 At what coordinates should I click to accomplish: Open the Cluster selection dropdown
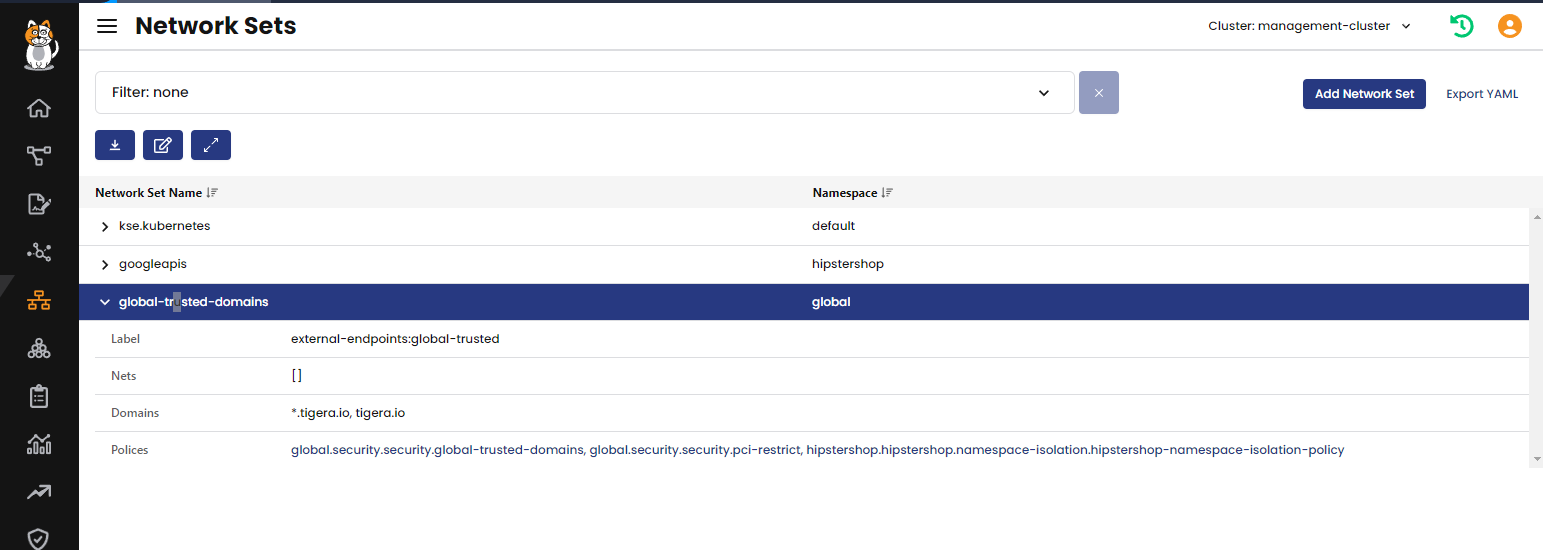[1309, 26]
